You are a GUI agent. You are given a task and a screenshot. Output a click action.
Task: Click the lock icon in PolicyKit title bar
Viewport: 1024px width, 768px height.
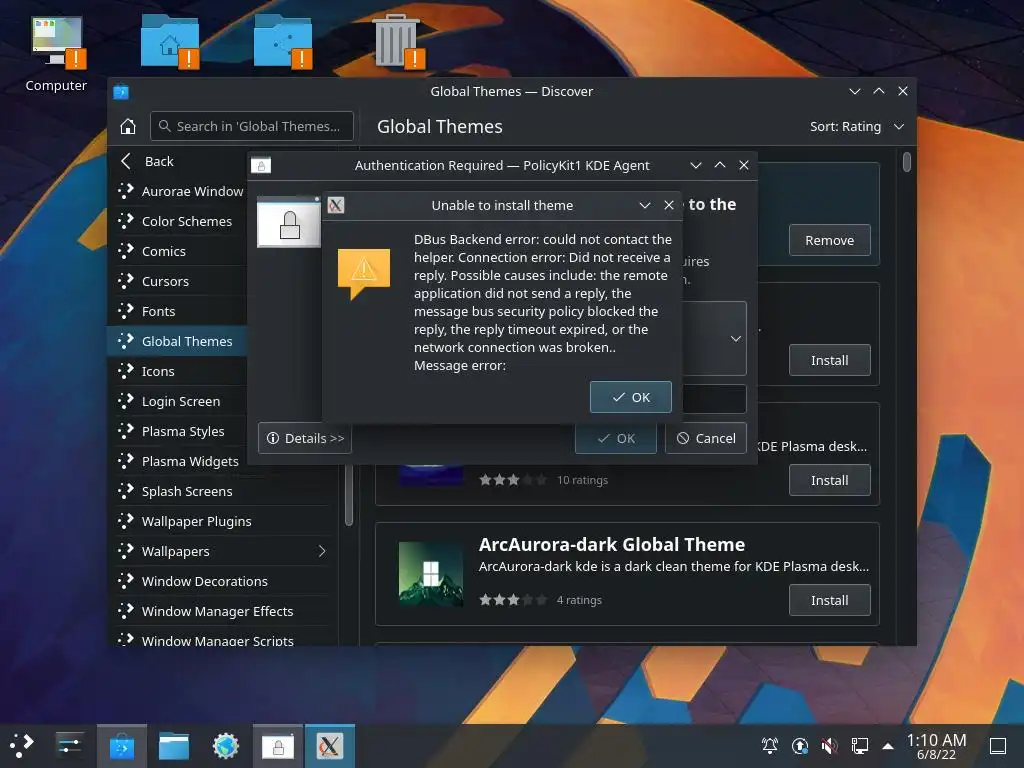click(x=261, y=165)
